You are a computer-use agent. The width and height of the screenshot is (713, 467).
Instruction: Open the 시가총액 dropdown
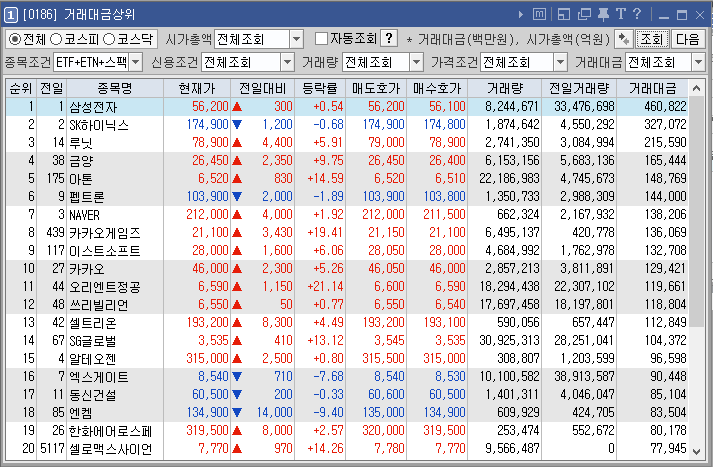pos(296,39)
